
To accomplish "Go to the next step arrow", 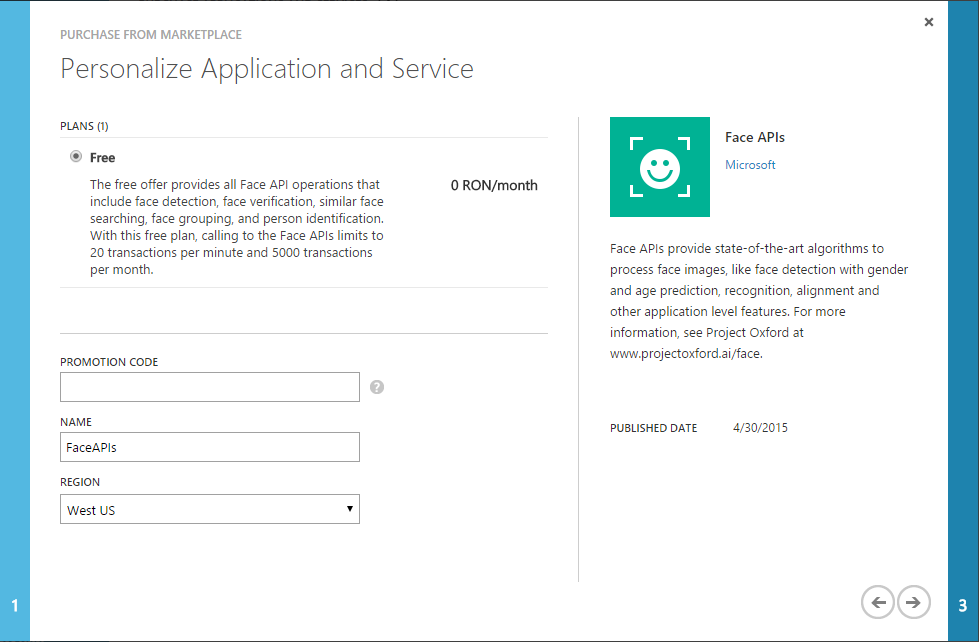I will (x=913, y=602).
